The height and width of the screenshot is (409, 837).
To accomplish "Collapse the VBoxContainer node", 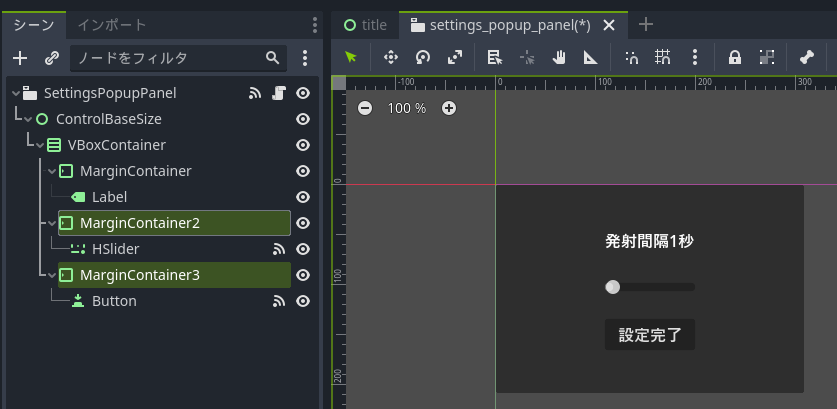I will point(40,146).
